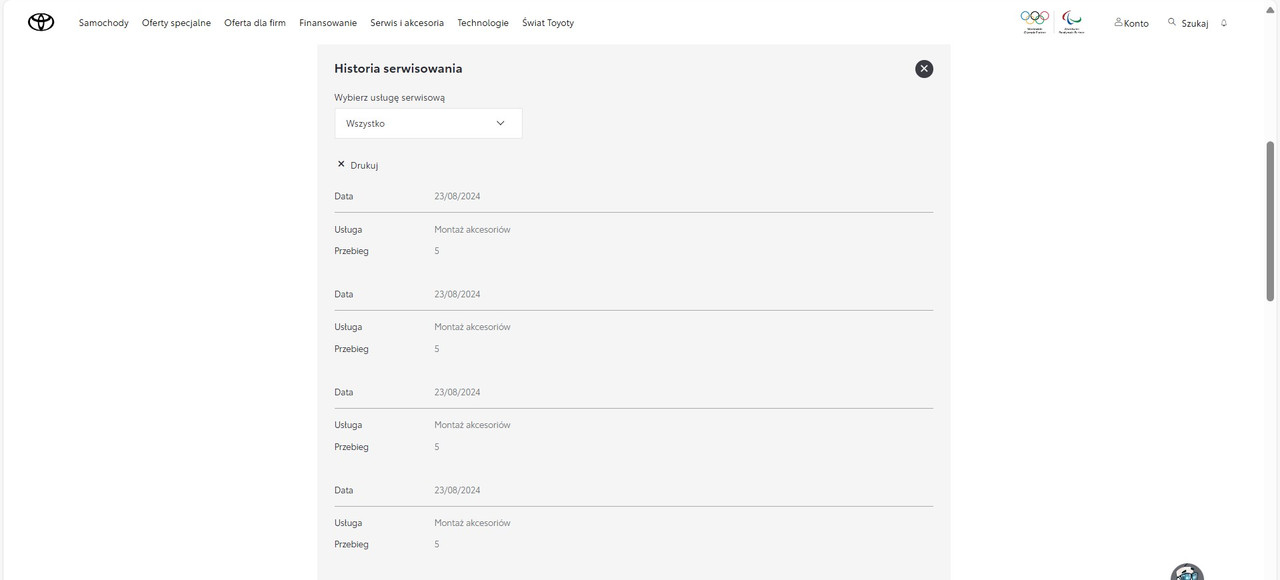This screenshot has height=580, width=1280.
Task: Click the Olympic rings logo
Action: [x=1035, y=22]
